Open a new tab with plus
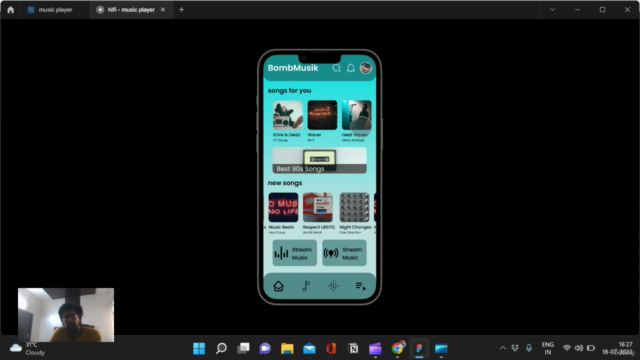The width and height of the screenshot is (640, 360). pyautogui.click(x=181, y=10)
